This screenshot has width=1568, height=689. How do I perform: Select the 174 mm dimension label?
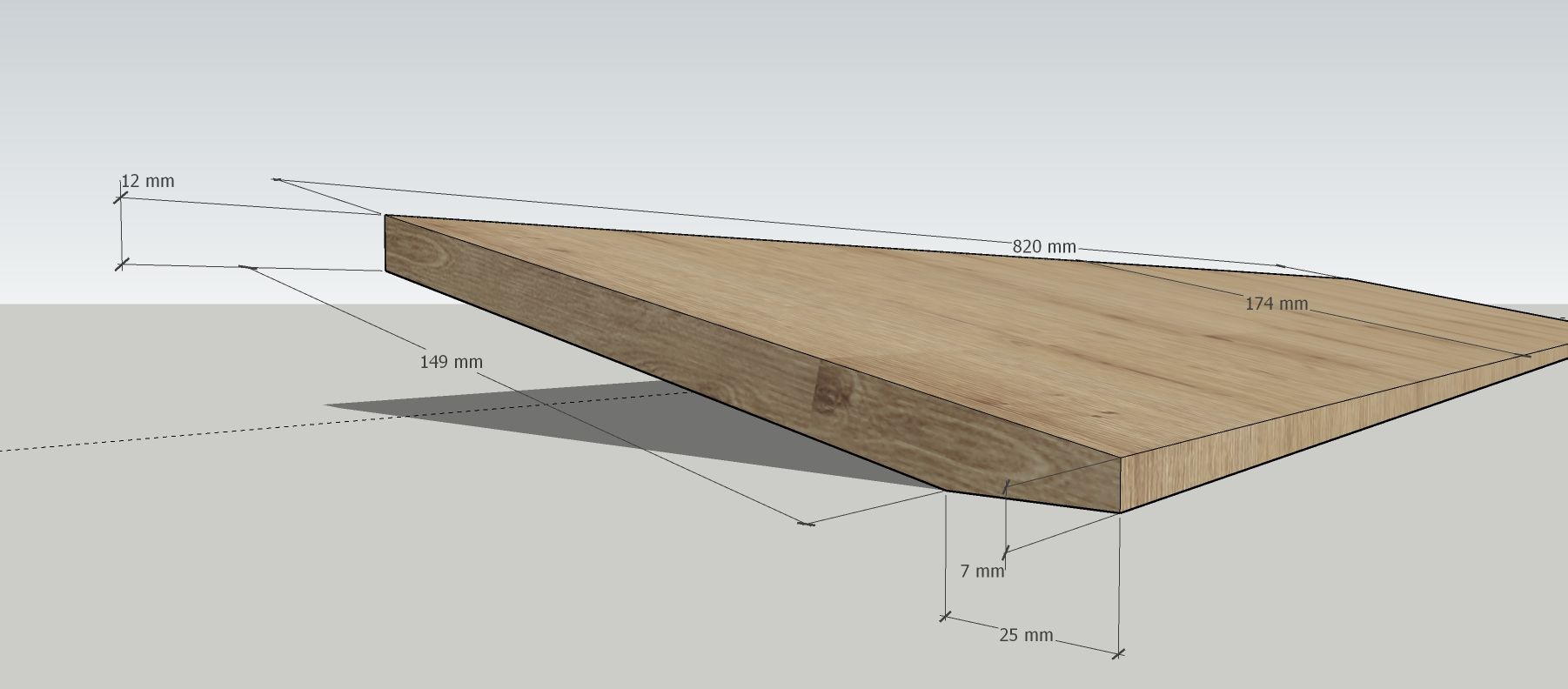pyautogui.click(x=1276, y=304)
